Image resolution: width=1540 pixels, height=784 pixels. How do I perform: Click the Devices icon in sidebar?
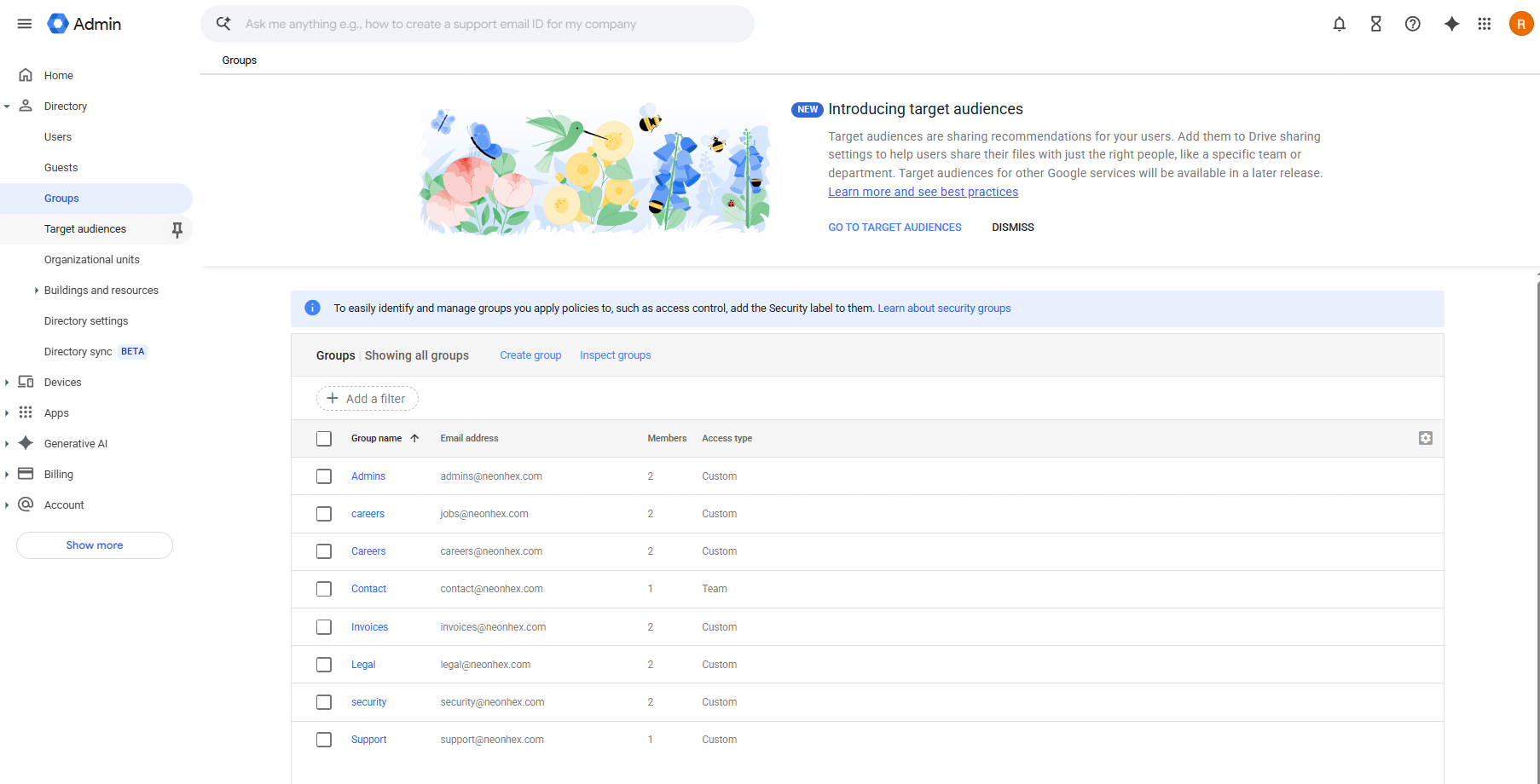(26, 382)
